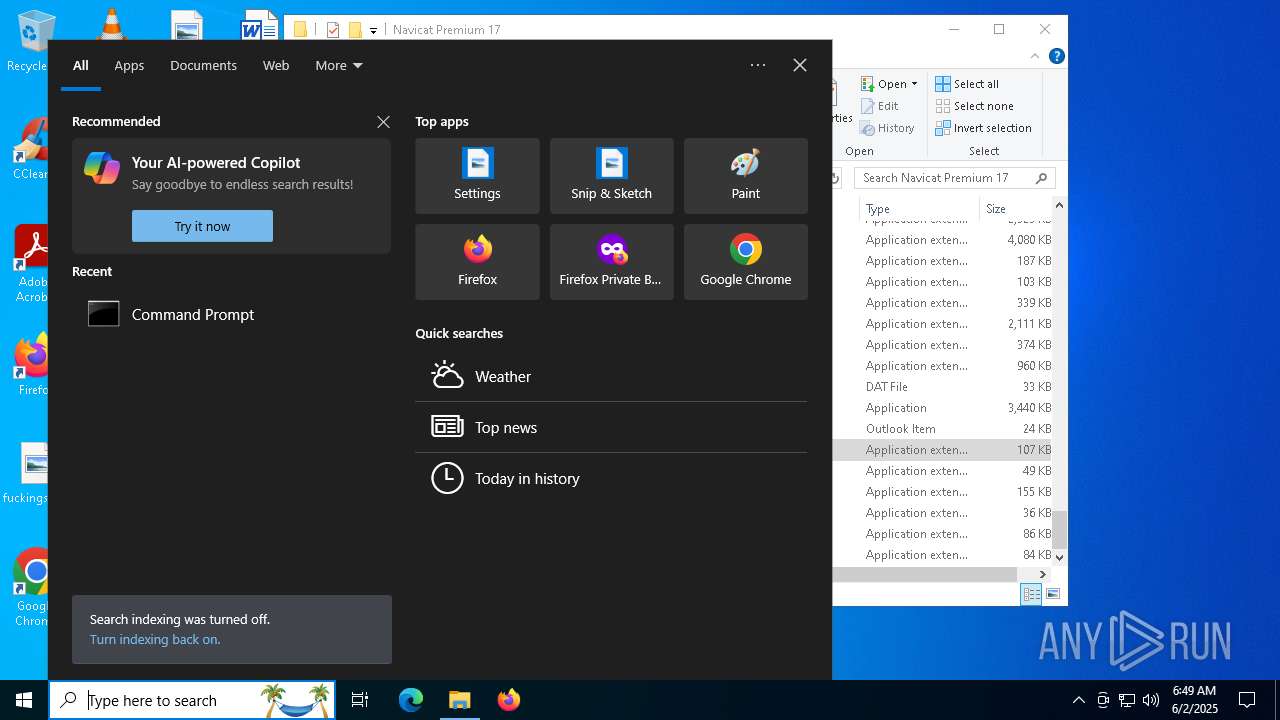The height and width of the screenshot is (720, 1280).
Task: Switch Explorer to large icons view
Action: click(1052, 594)
